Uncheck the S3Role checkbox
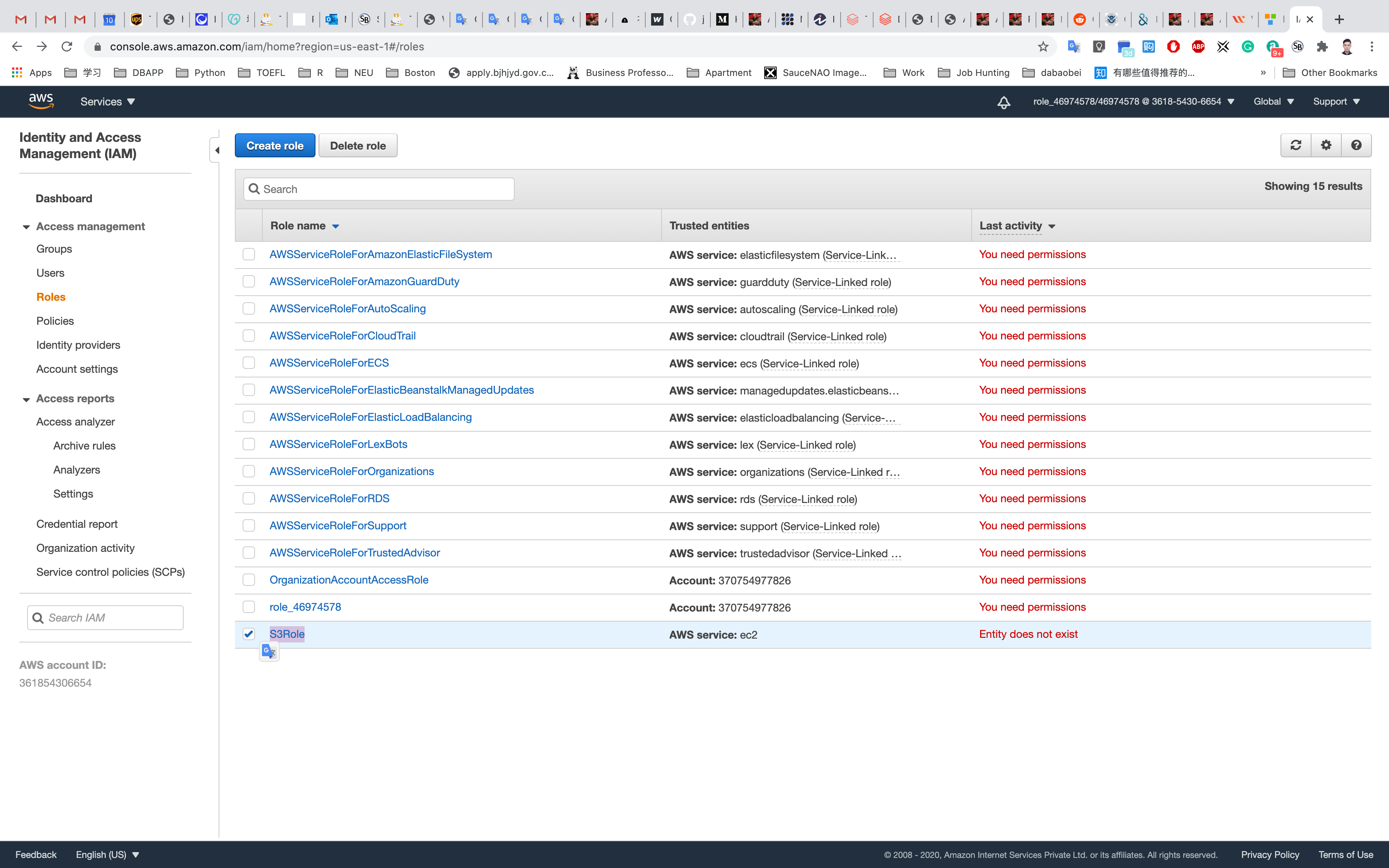The image size is (1389, 868). (248, 634)
